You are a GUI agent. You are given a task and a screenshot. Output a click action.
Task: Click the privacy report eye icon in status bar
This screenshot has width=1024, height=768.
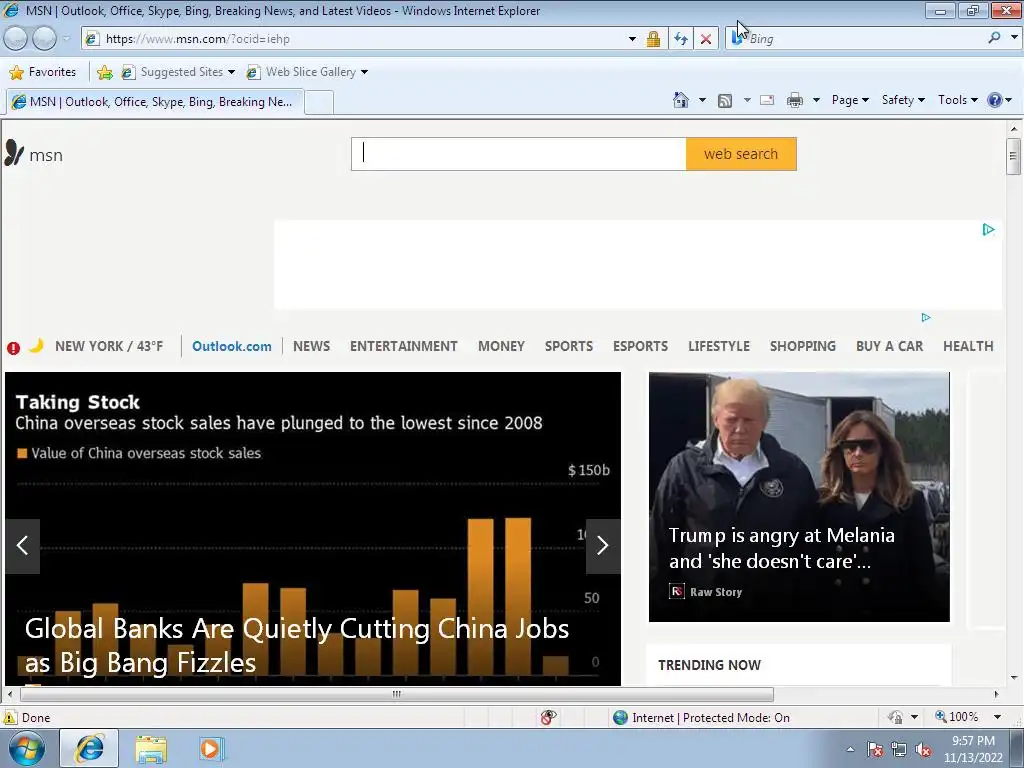coord(549,717)
